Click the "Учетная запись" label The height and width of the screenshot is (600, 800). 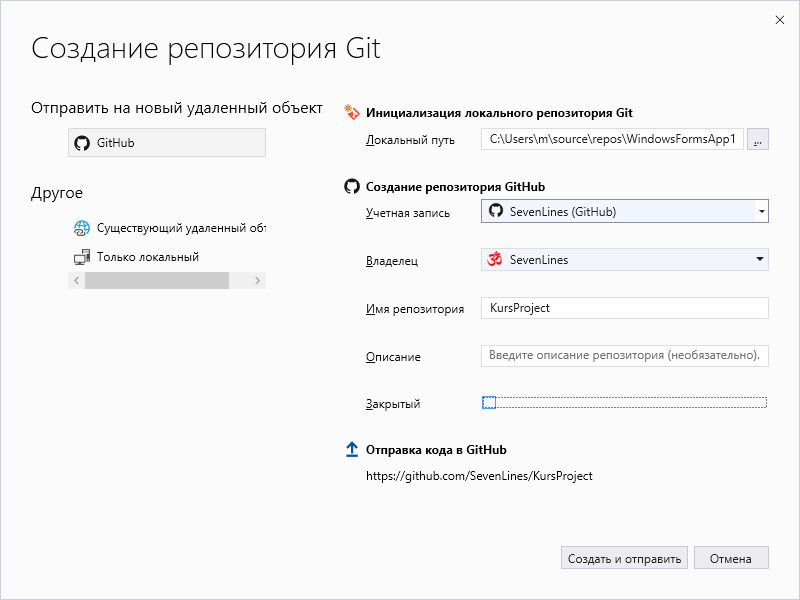tap(408, 213)
